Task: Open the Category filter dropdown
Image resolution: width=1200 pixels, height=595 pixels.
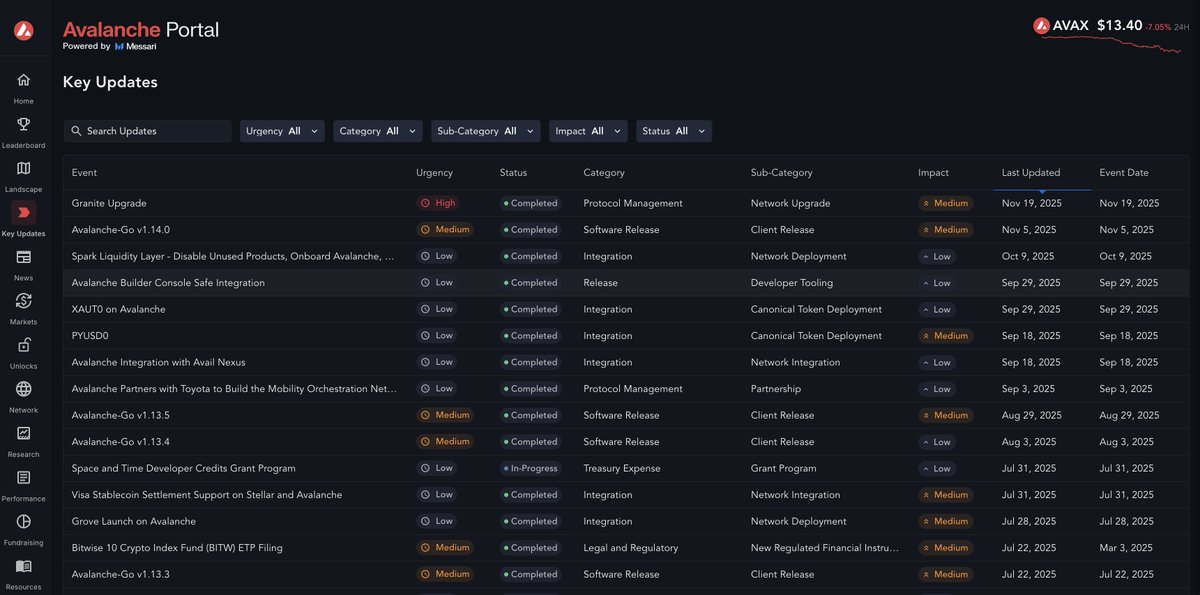Action: [377, 131]
